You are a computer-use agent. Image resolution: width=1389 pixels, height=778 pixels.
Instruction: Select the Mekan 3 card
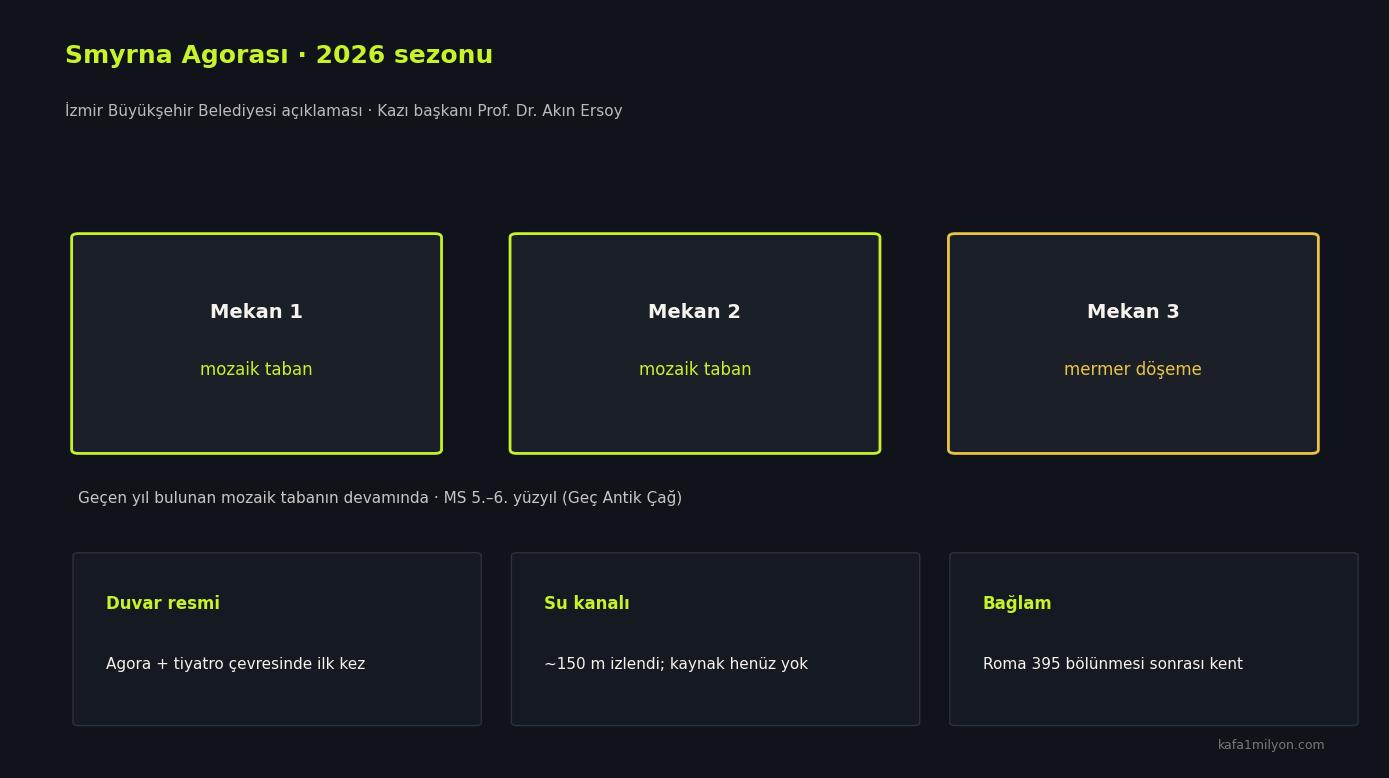pyautogui.click(x=1133, y=344)
